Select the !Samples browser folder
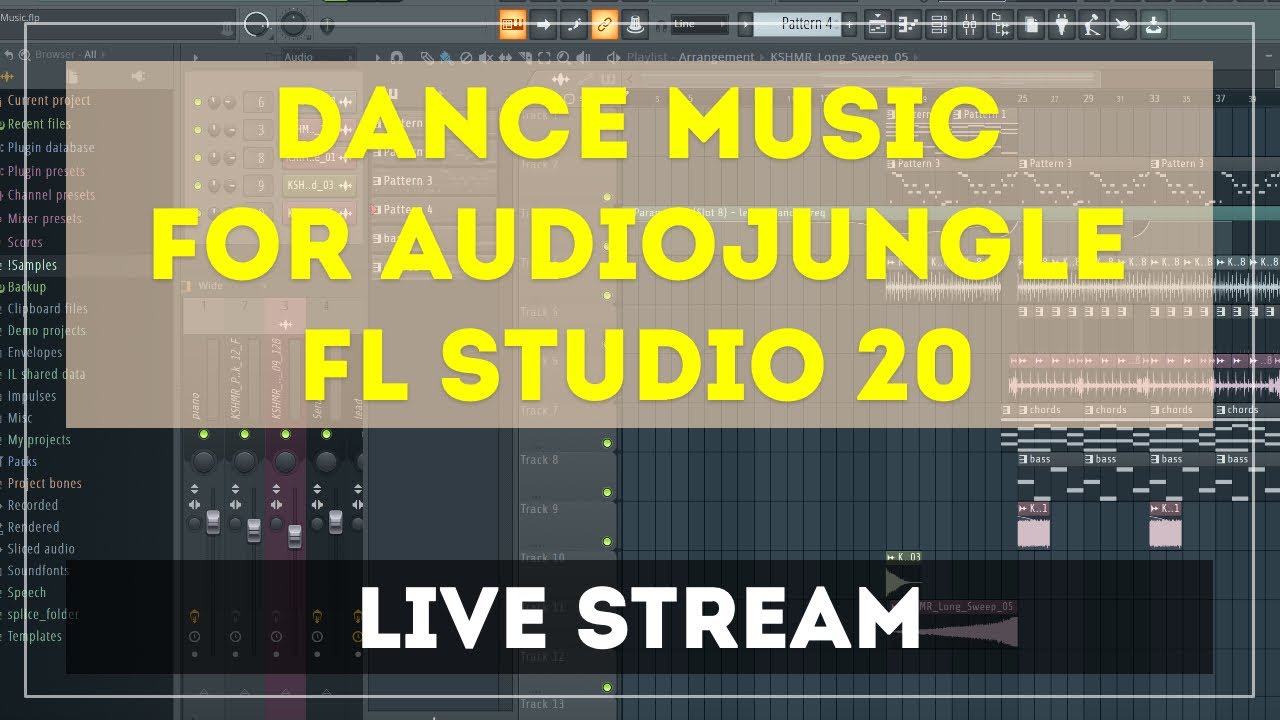1280x720 pixels. 32,265
